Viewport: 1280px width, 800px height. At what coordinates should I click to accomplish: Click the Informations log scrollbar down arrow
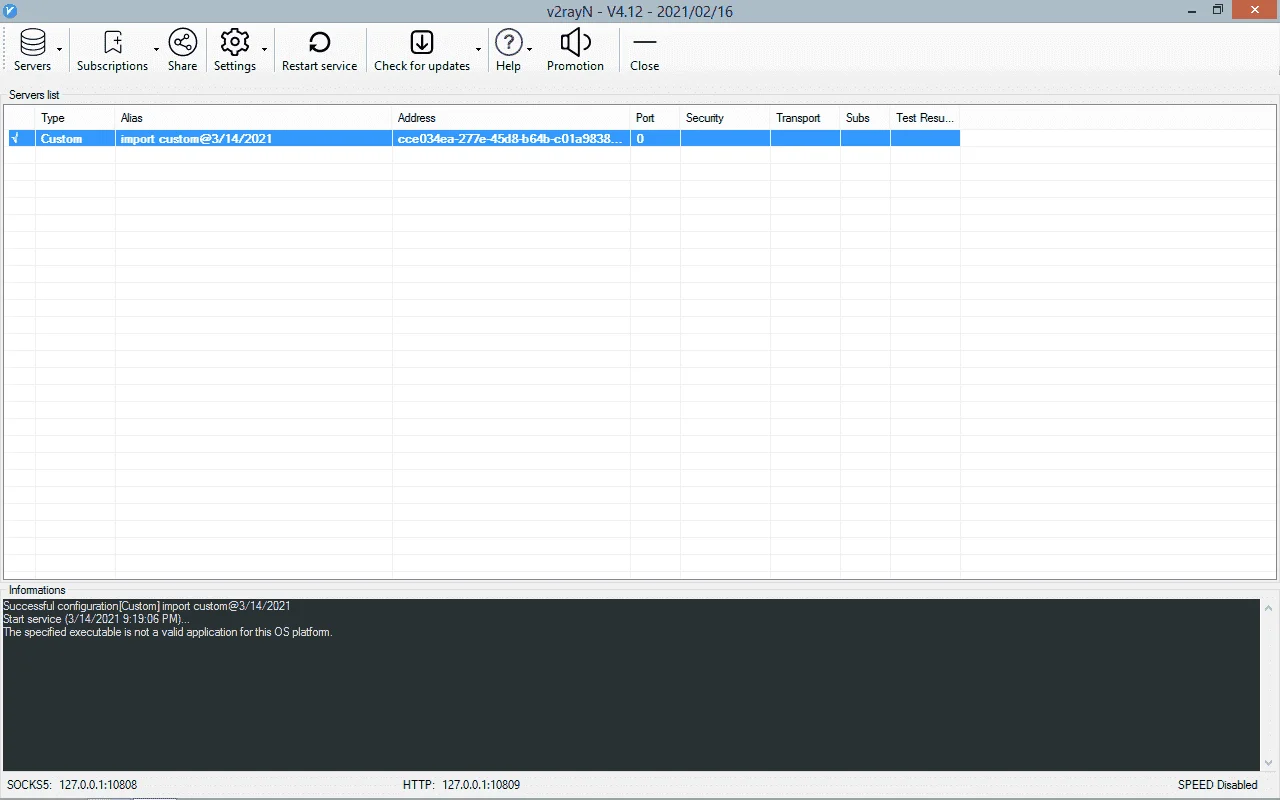[x=1269, y=762]
